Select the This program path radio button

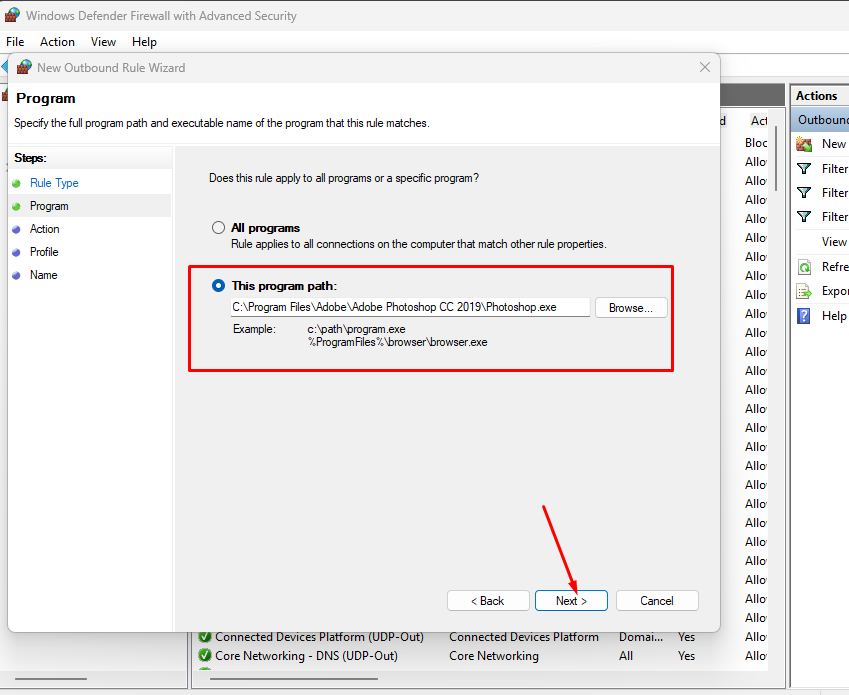218,286
